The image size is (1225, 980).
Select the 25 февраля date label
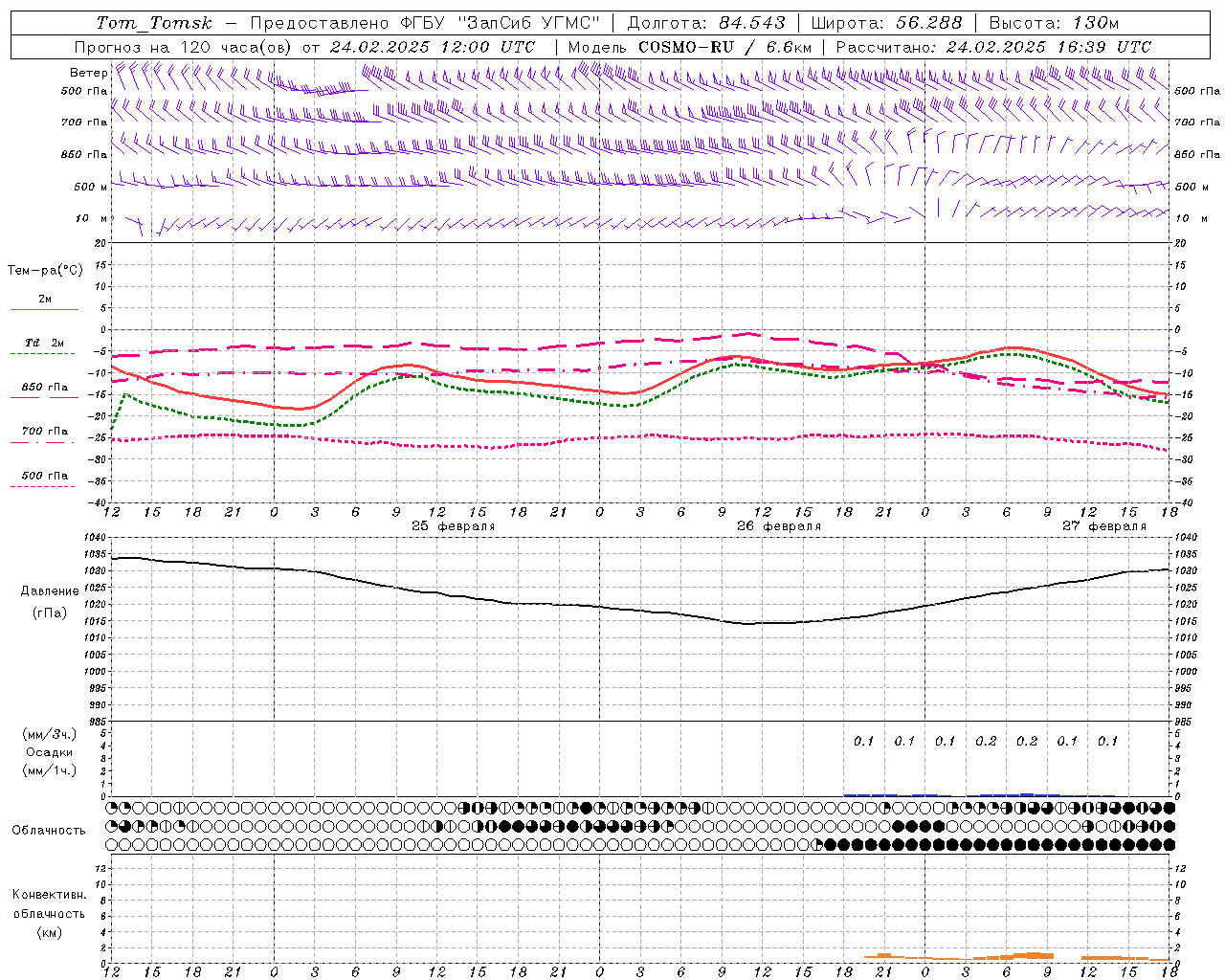click(454, 526)
